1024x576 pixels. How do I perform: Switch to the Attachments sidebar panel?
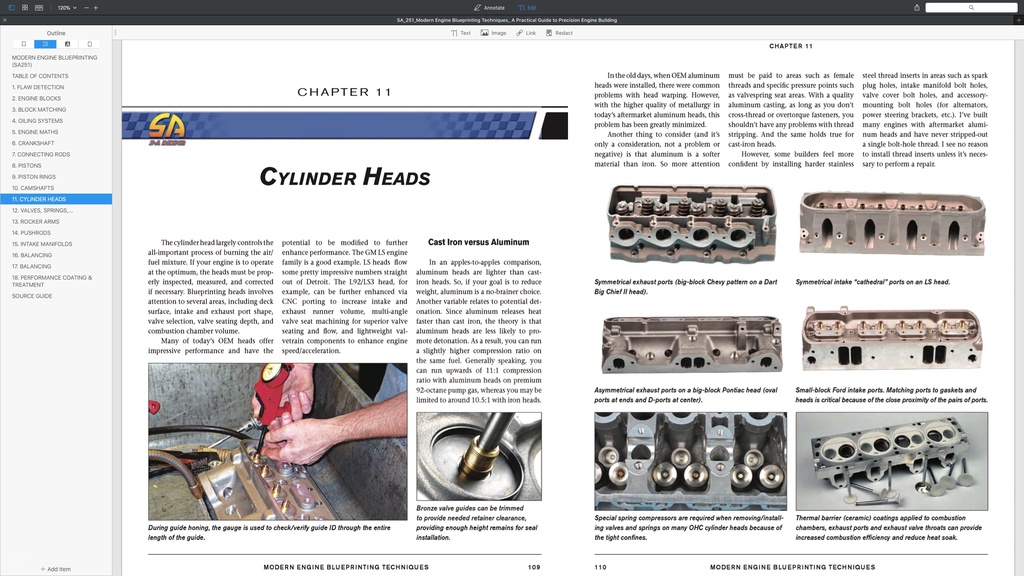coord(90,43)
